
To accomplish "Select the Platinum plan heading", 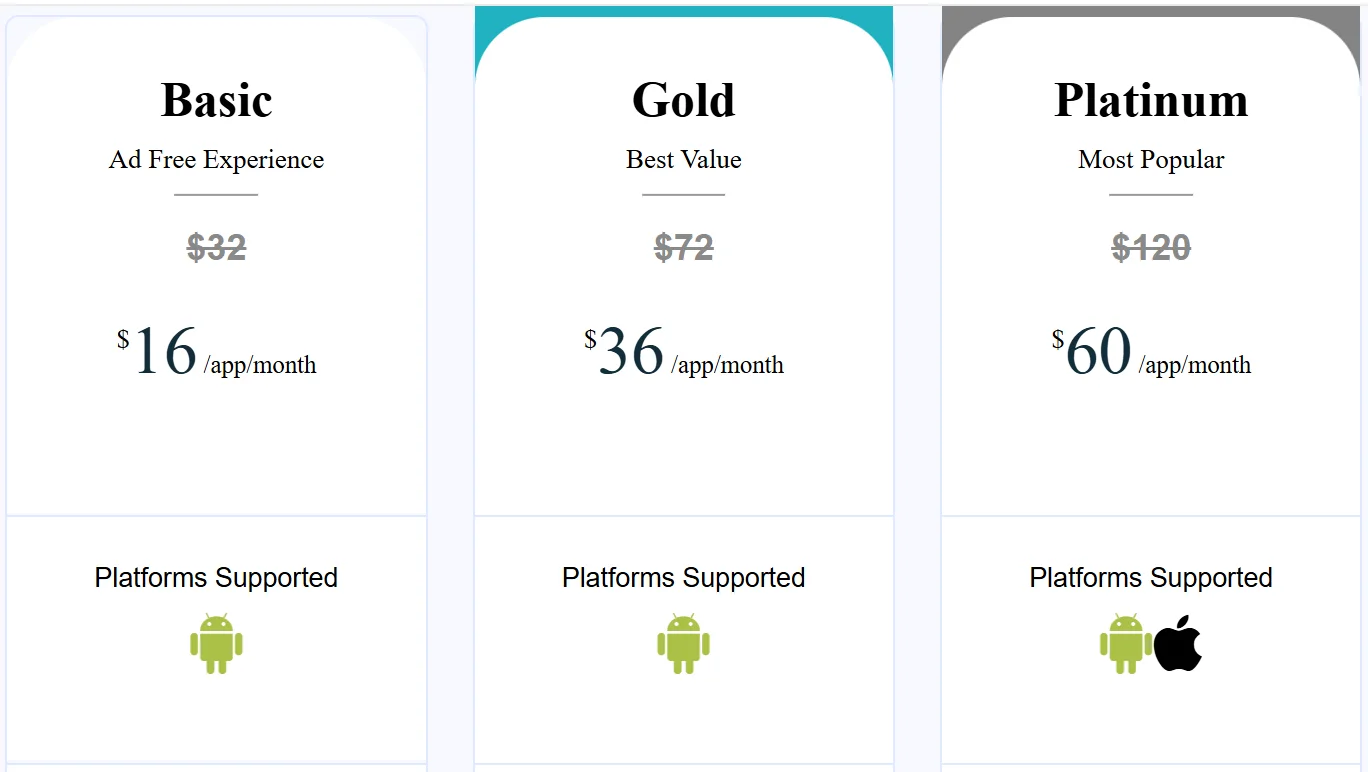I will 1151,100.
